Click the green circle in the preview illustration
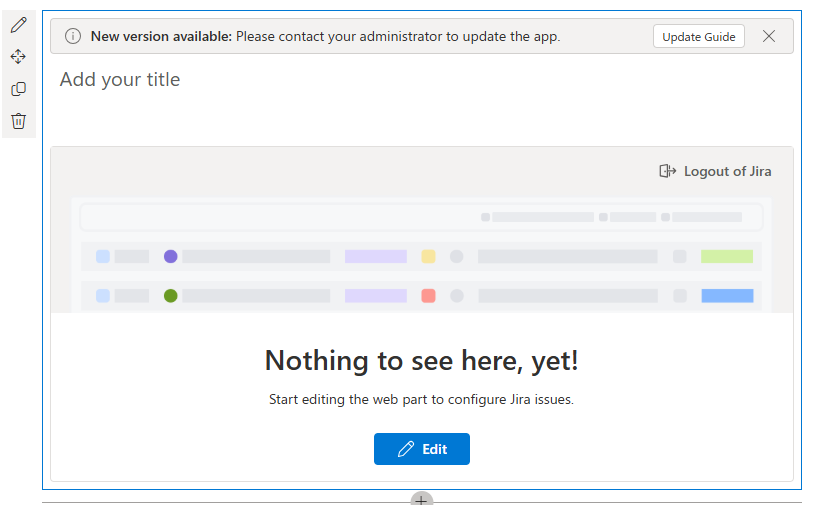Image resolution: width=819 pixels, height=505 pixels. [x=171, y=296]
